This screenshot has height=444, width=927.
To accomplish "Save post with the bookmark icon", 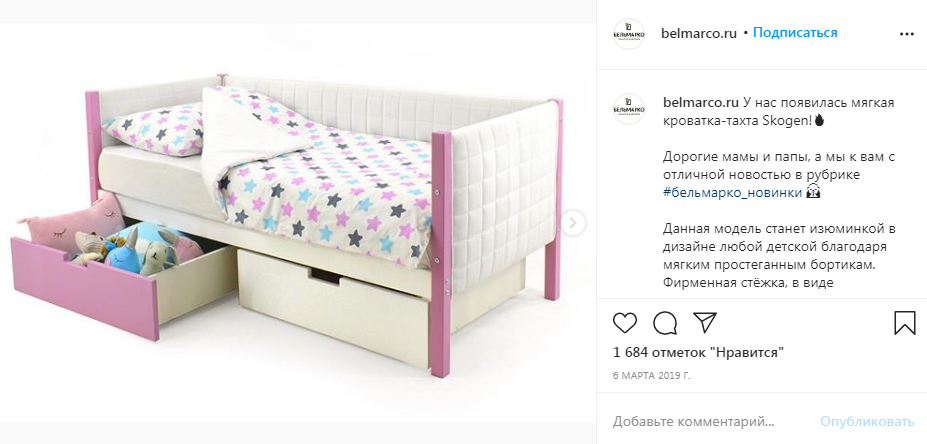I will point(905,323).
